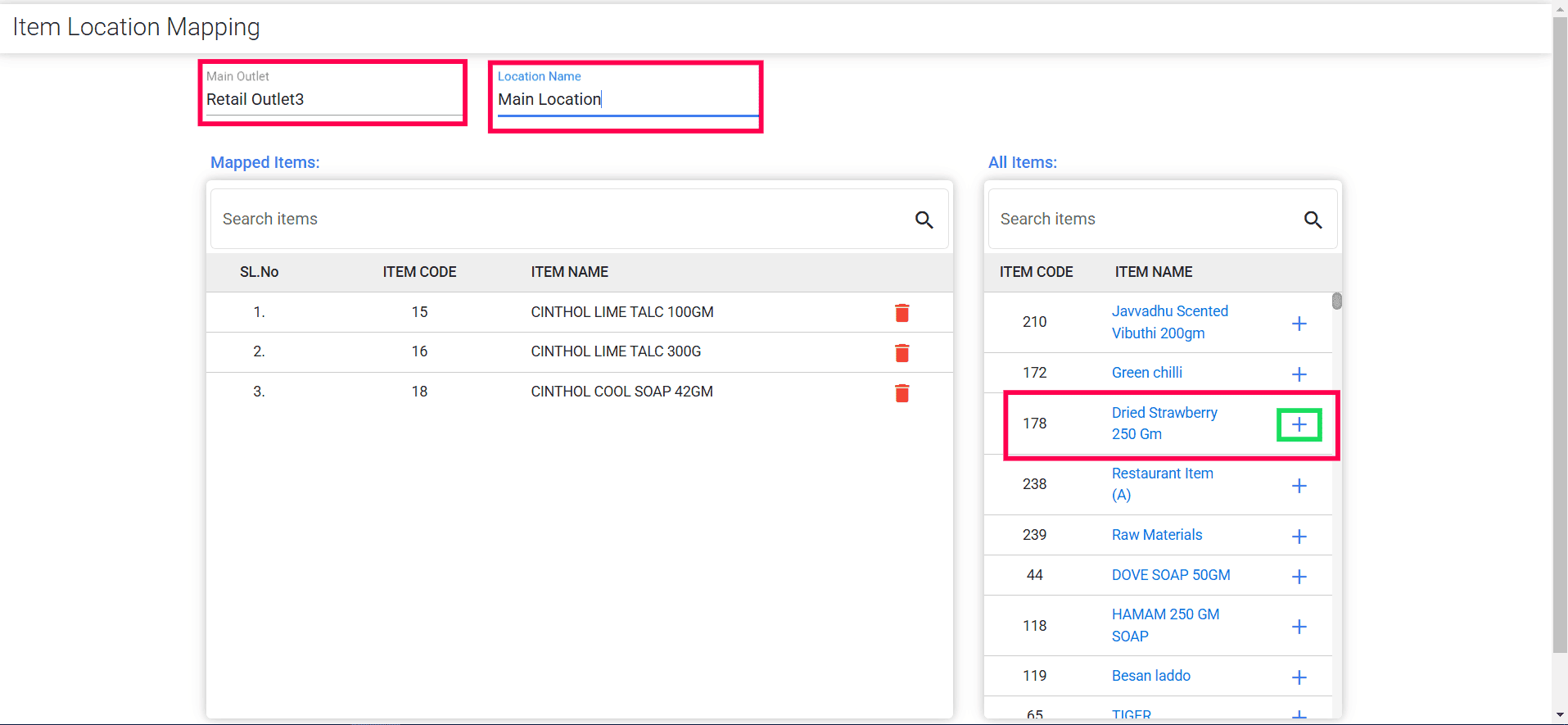The width and height of the screenshot is (1568, 725).
Task: Open the Green chilli item link
Action: point(1146,373)
